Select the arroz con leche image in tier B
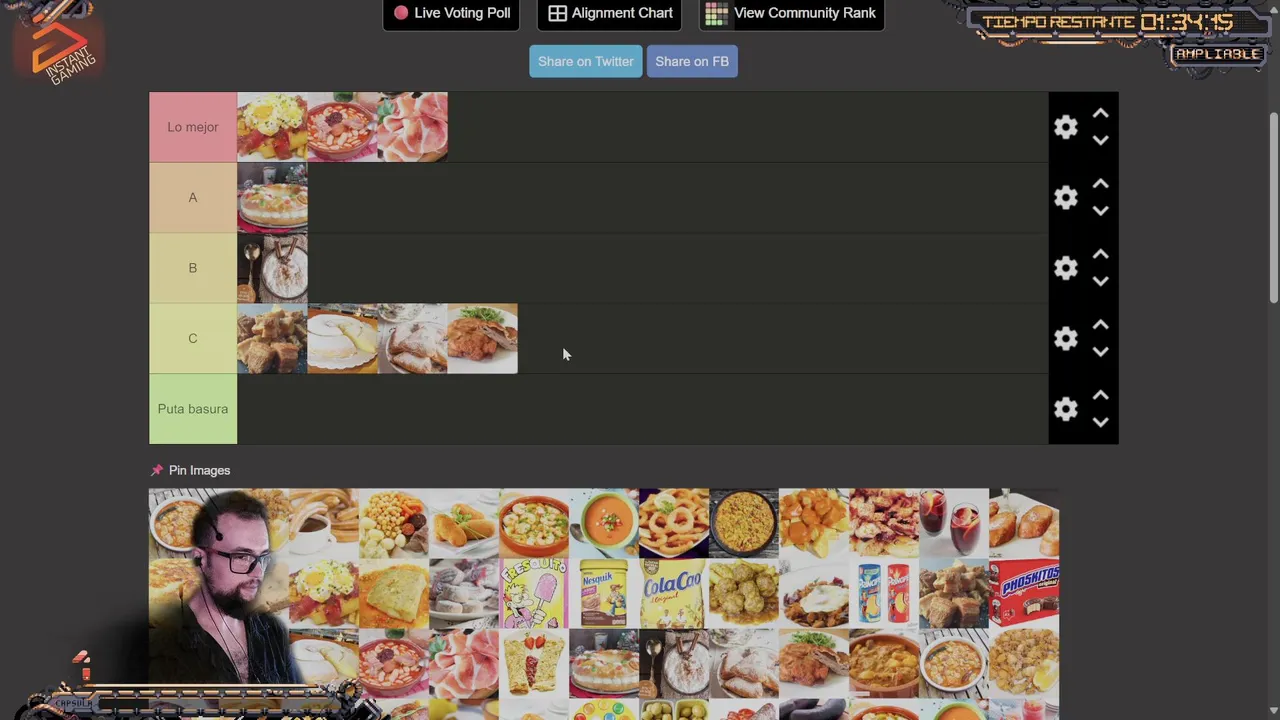The image size is (1280, 720). click(x=272, y=268)
